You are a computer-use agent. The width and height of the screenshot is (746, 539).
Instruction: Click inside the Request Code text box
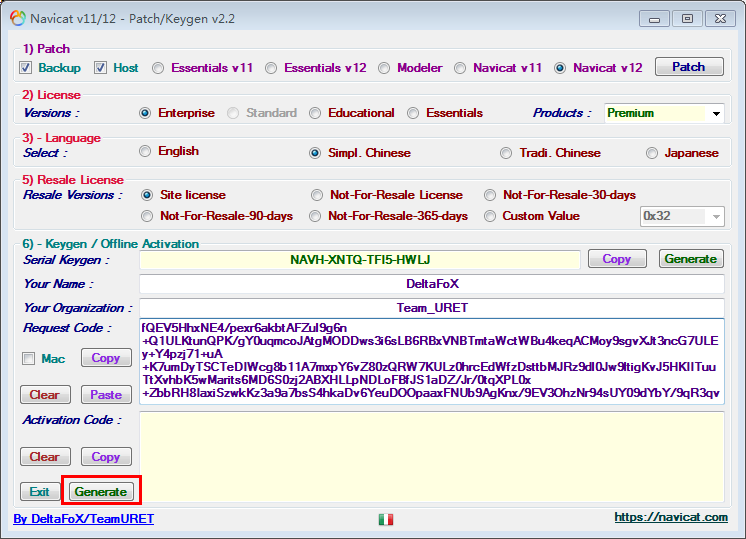432,362
